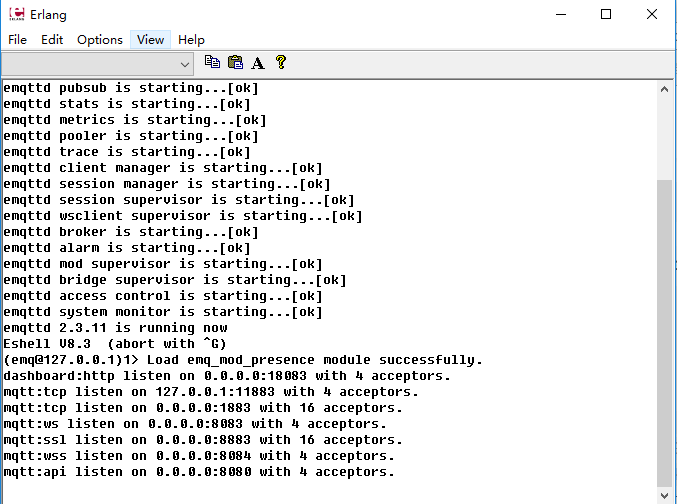677x504 pixels.
Task: Click the 'emqttd session manager is starting' line
Action: tap(167, 184)
